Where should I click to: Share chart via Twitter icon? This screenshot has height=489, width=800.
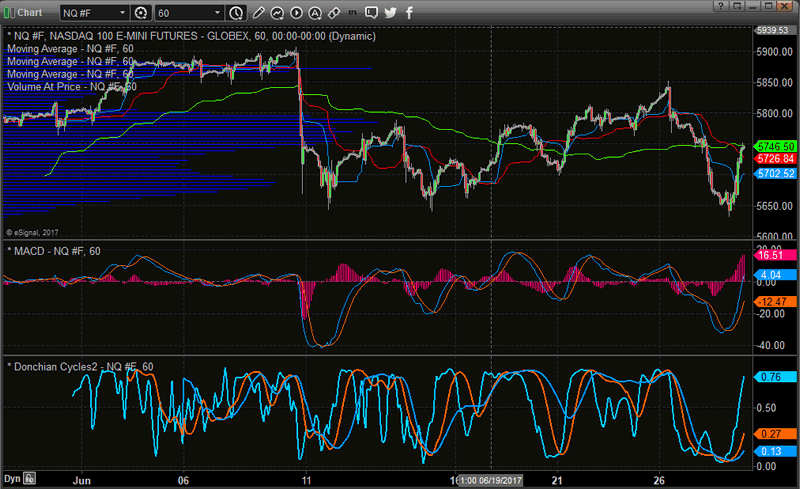[x=390, y=13]
